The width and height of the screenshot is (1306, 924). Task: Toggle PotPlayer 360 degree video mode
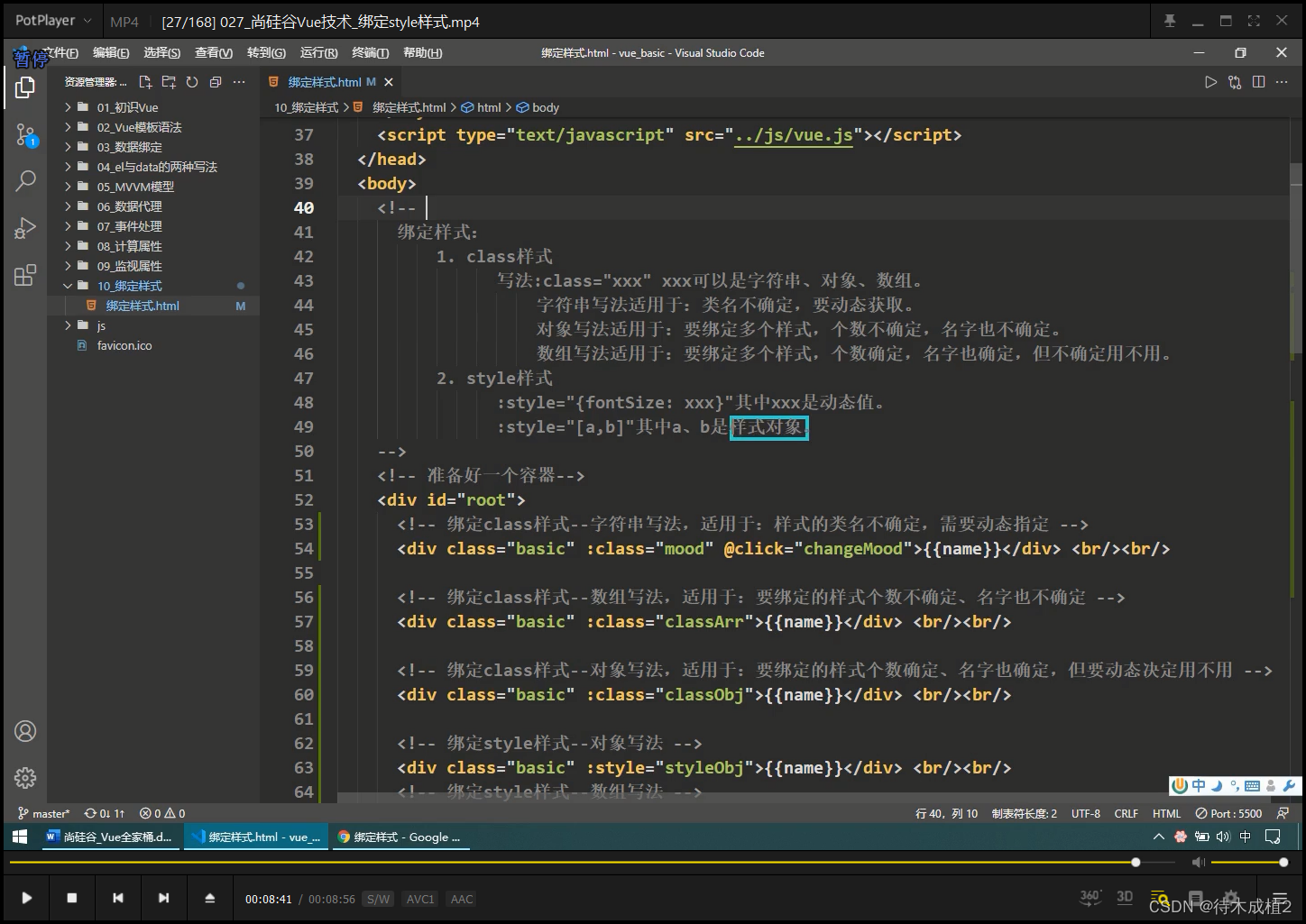pyautogui.click(x=1090, y=897)
